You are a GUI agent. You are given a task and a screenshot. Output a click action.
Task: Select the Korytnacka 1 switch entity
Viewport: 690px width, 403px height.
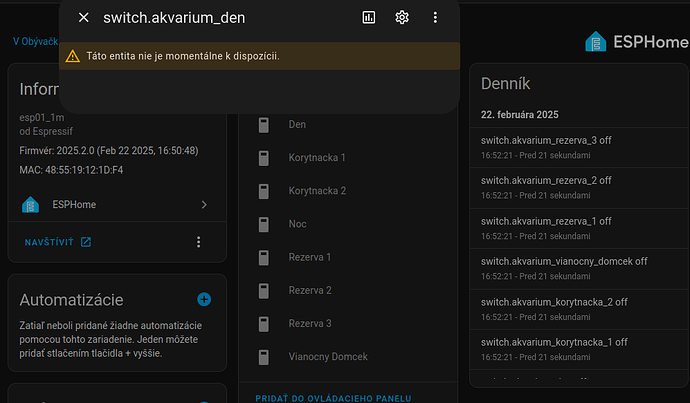[317, 158]
